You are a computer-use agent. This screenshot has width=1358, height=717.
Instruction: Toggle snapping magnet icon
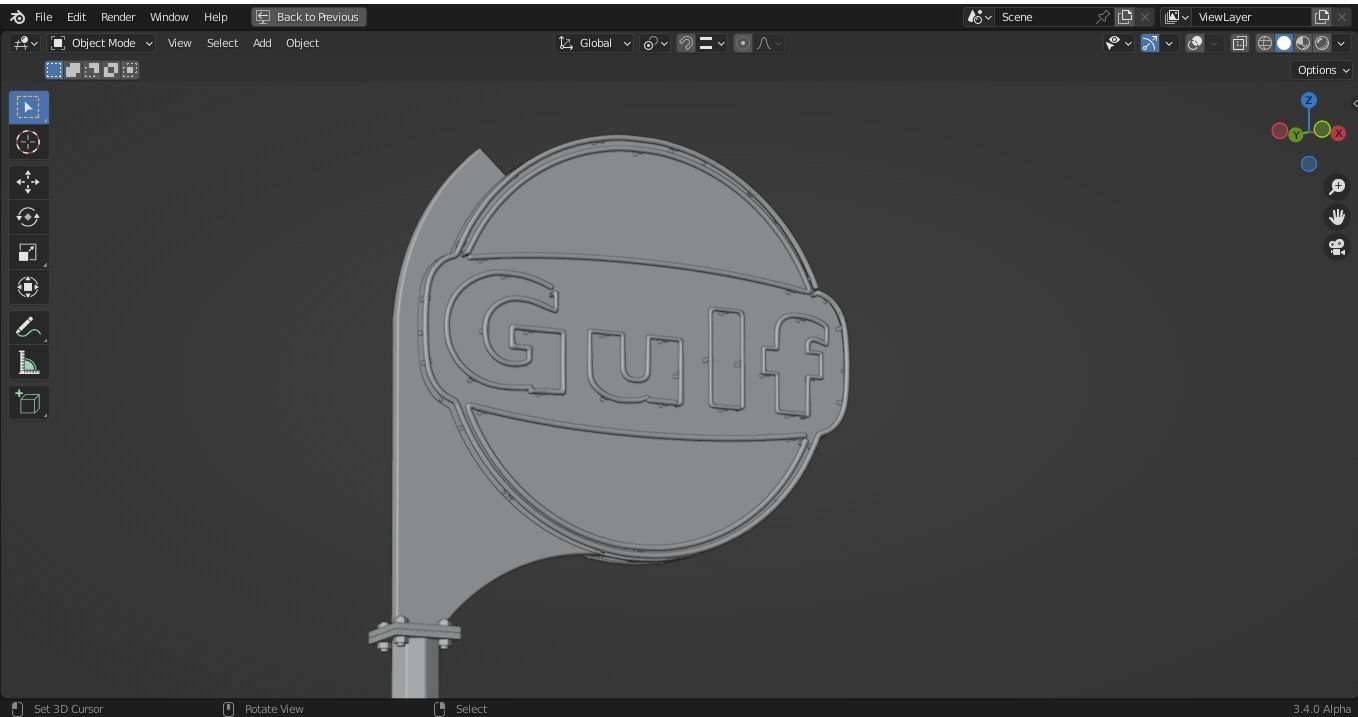pos(686,43)
